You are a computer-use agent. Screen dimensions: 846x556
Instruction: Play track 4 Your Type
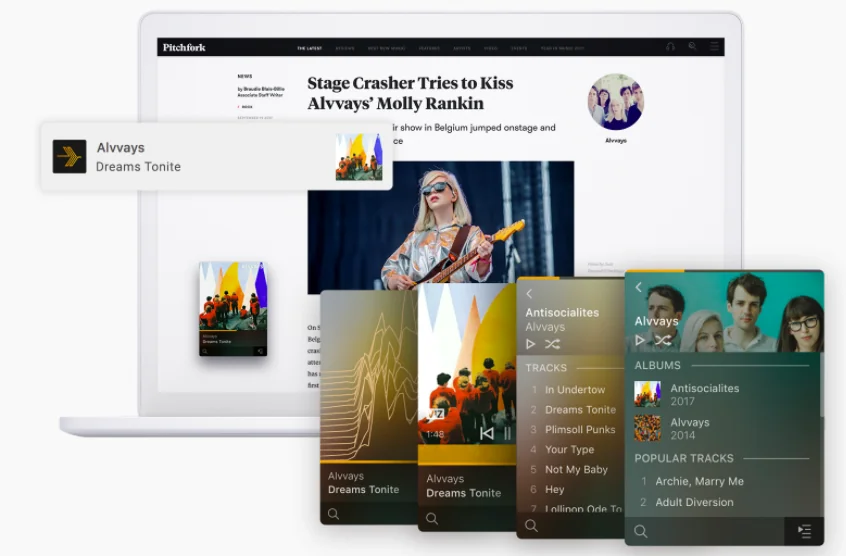coord(571,449)
